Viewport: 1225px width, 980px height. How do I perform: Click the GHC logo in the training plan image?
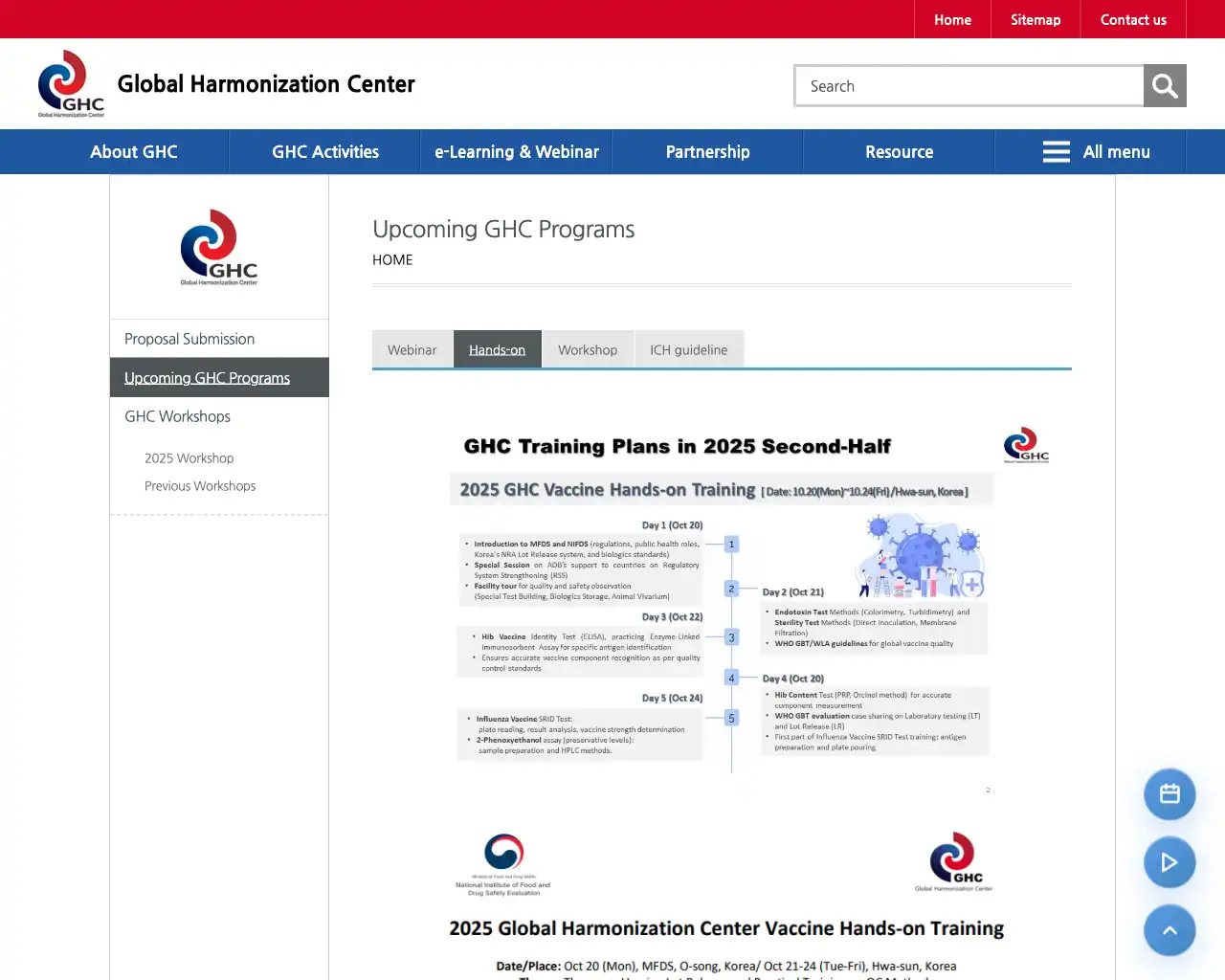click(x=1026, y=445)
